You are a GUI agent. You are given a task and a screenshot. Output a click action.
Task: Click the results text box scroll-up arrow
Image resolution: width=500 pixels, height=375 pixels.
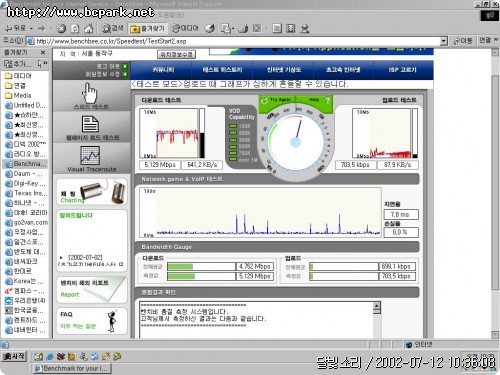click(x=377, y=306)
